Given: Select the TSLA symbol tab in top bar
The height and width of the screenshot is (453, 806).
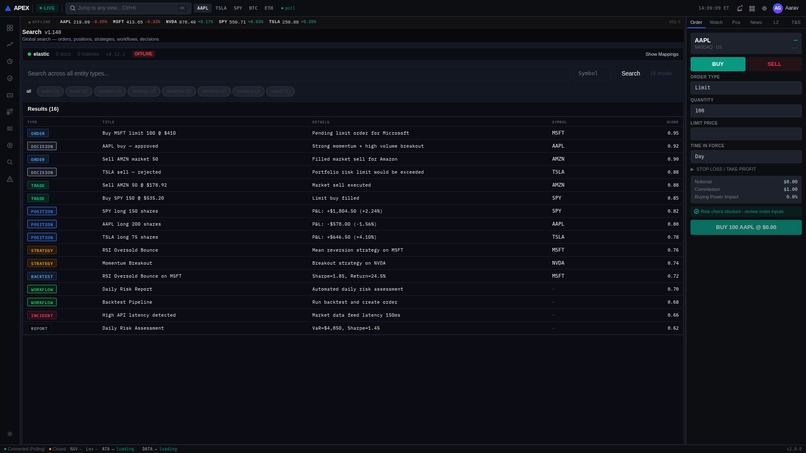Looking at the screenshot, I should tap(221, 8).
